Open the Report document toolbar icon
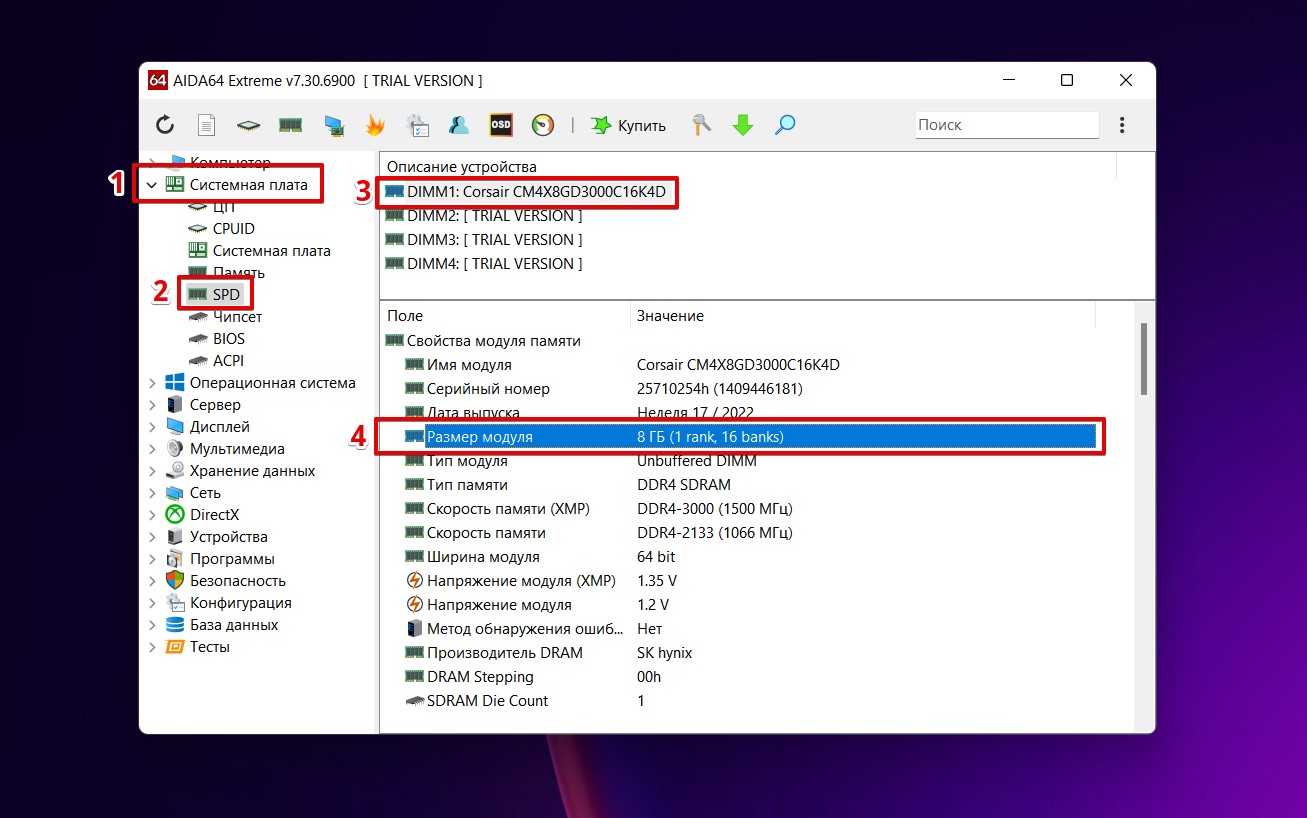This screenshot has width=1307, height=818. [207, 125]
